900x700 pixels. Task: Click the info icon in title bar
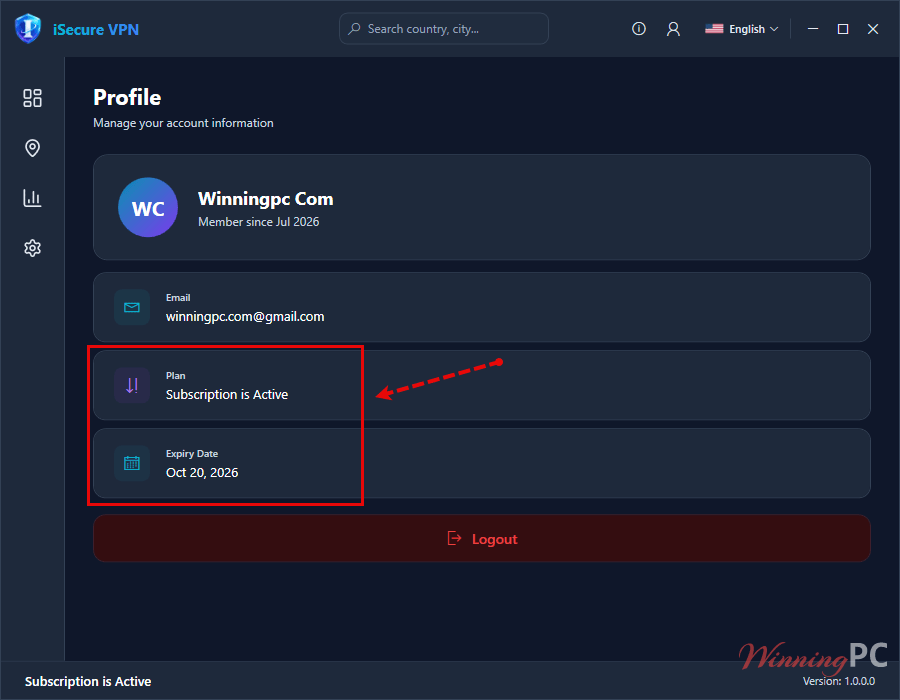pyautogui.click(x=639, y=29)
